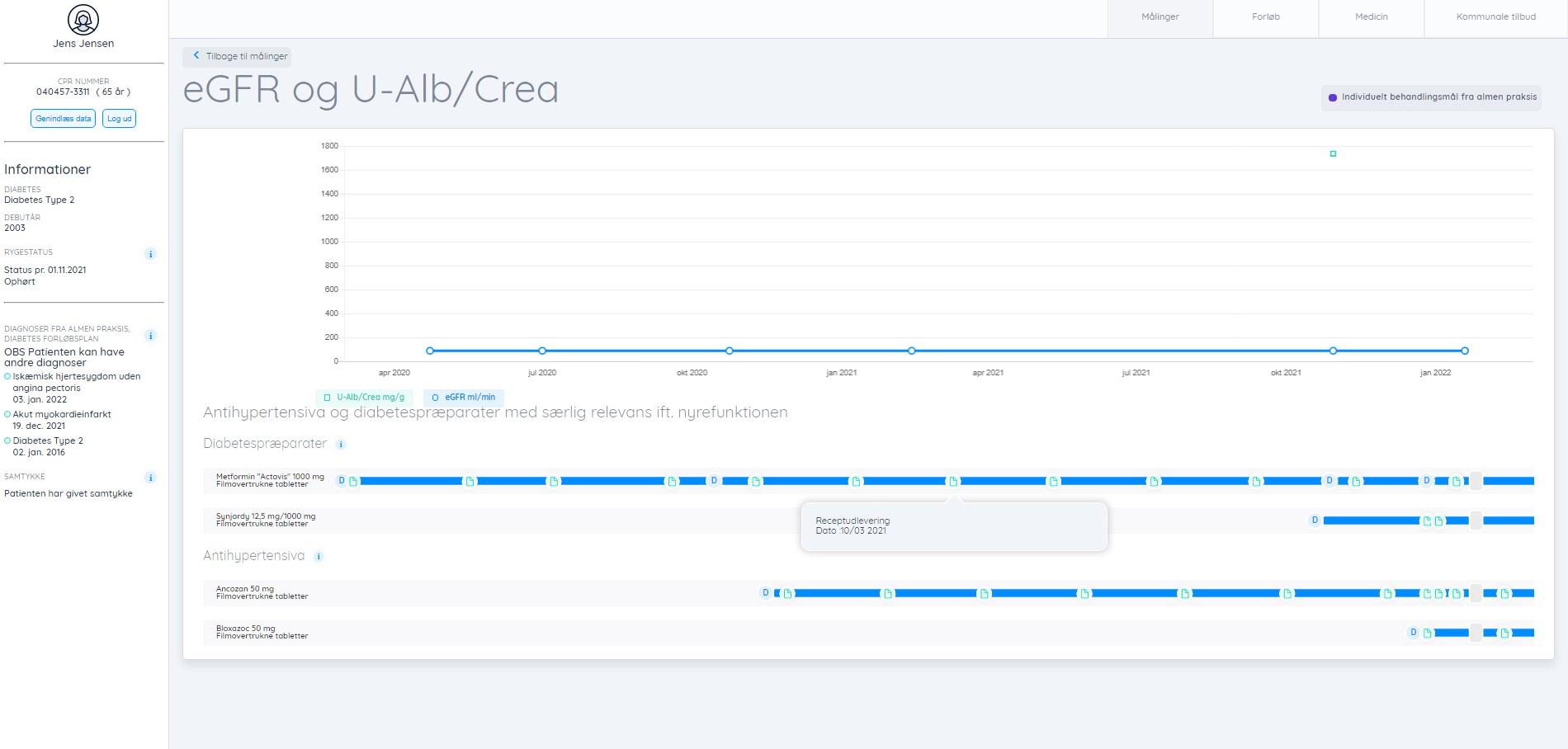Open the Medicin tab
The height and width of the screenshot is (749, 1568).
pyautogui.click(x=1371, y=17)
